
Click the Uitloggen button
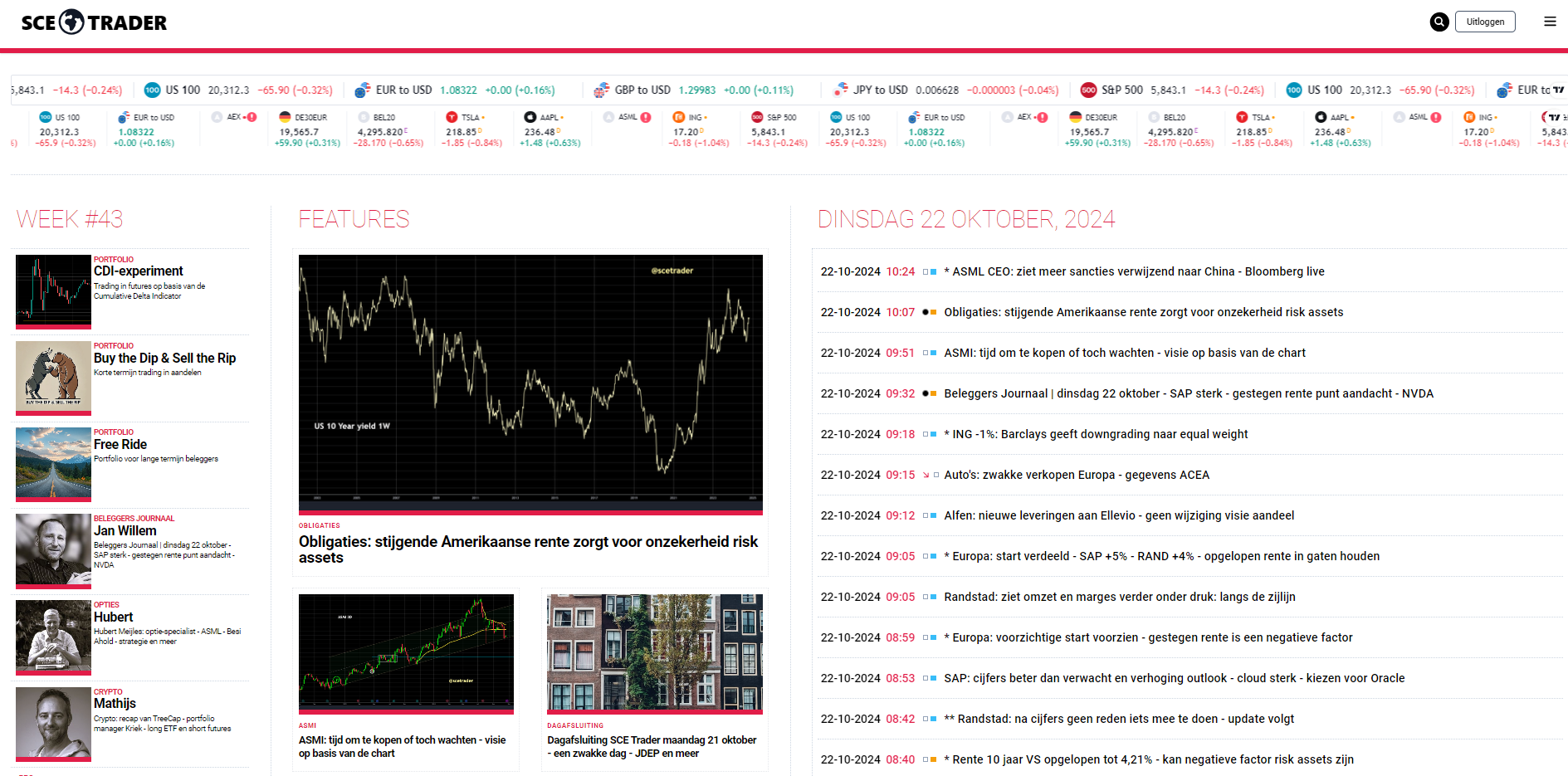pyautogui.click(x=1485, y=22)
